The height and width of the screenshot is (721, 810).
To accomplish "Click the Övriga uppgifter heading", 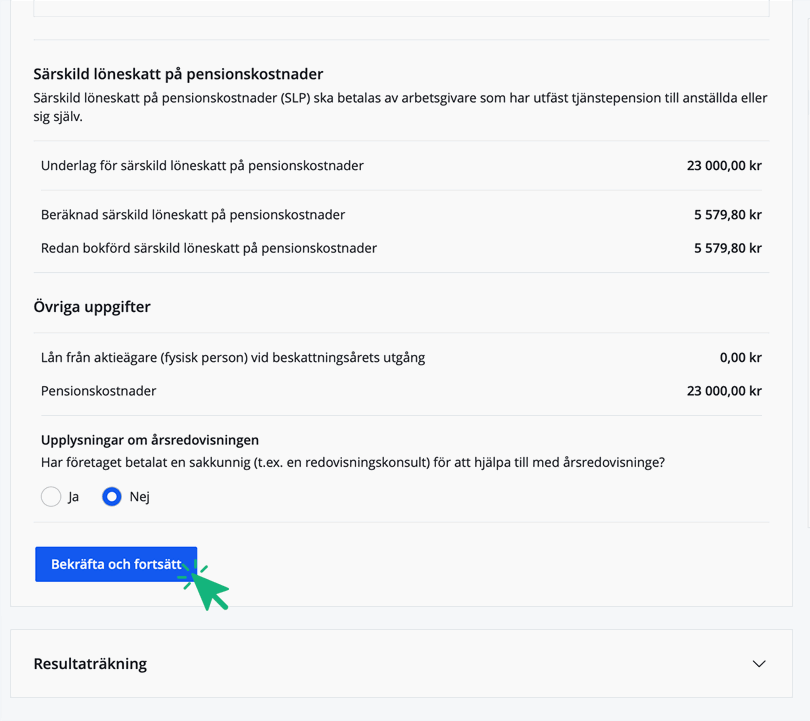I will point(92,307).
